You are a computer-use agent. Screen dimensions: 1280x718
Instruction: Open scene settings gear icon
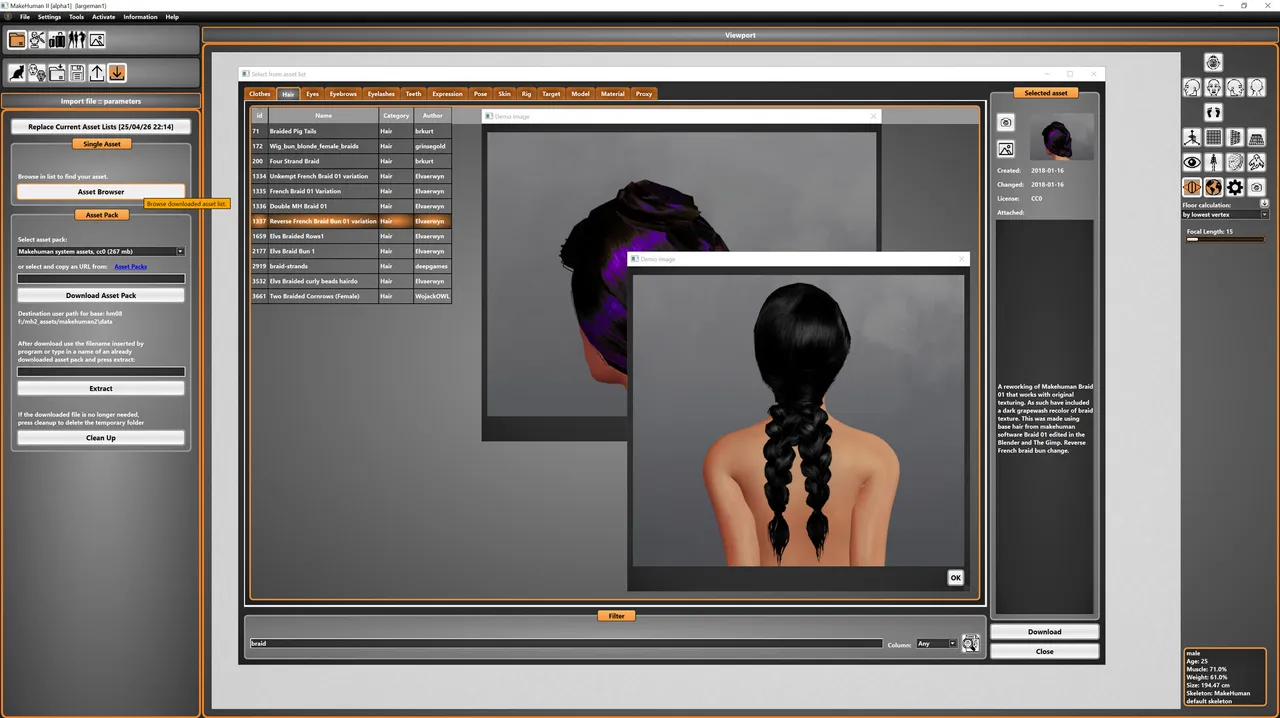[x=1235, y=187]
